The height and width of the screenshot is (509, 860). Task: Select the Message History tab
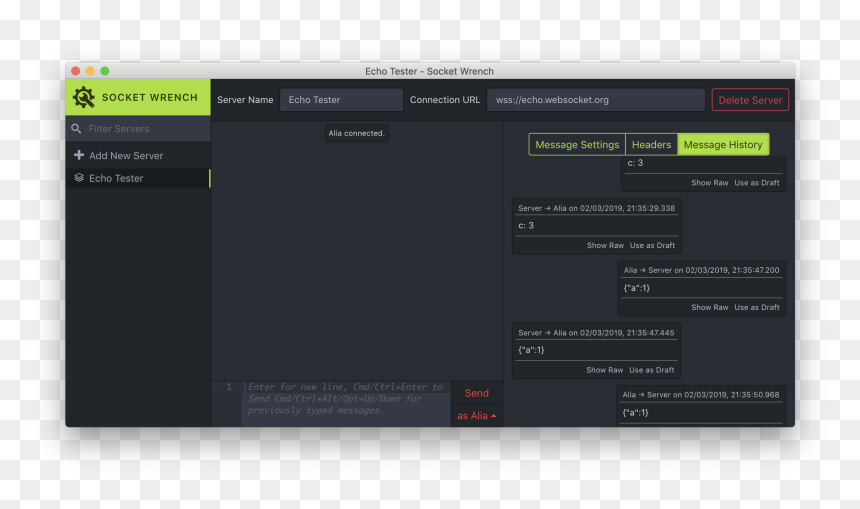tap(723, 144)
